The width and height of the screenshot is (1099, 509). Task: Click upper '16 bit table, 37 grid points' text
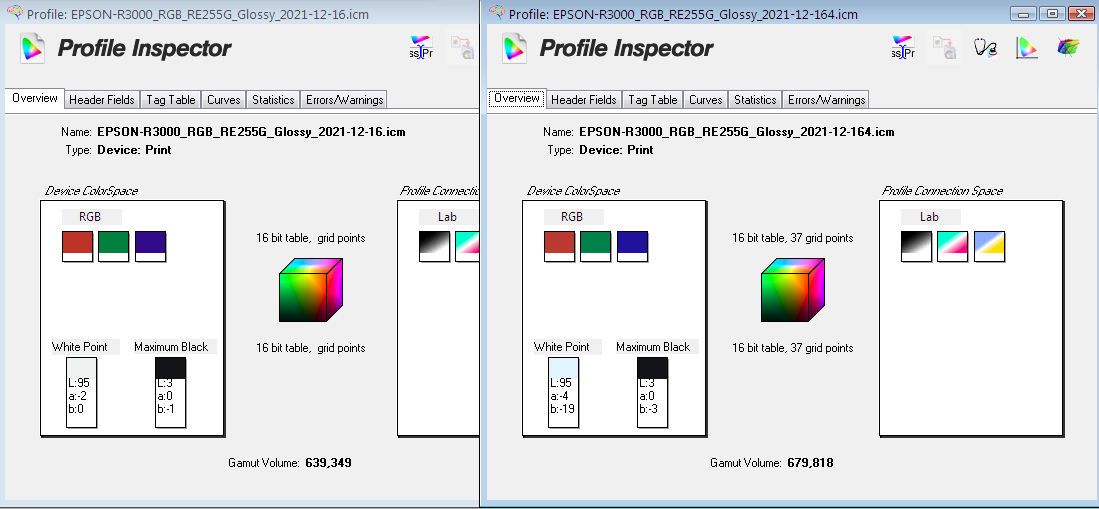793,238
